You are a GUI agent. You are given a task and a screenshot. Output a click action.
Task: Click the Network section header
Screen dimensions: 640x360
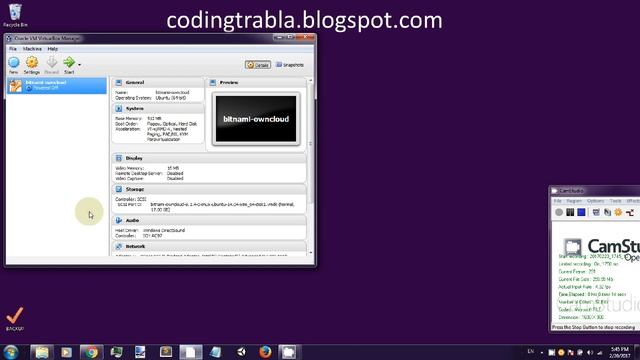pyautogui.click(x=209, y=247)
